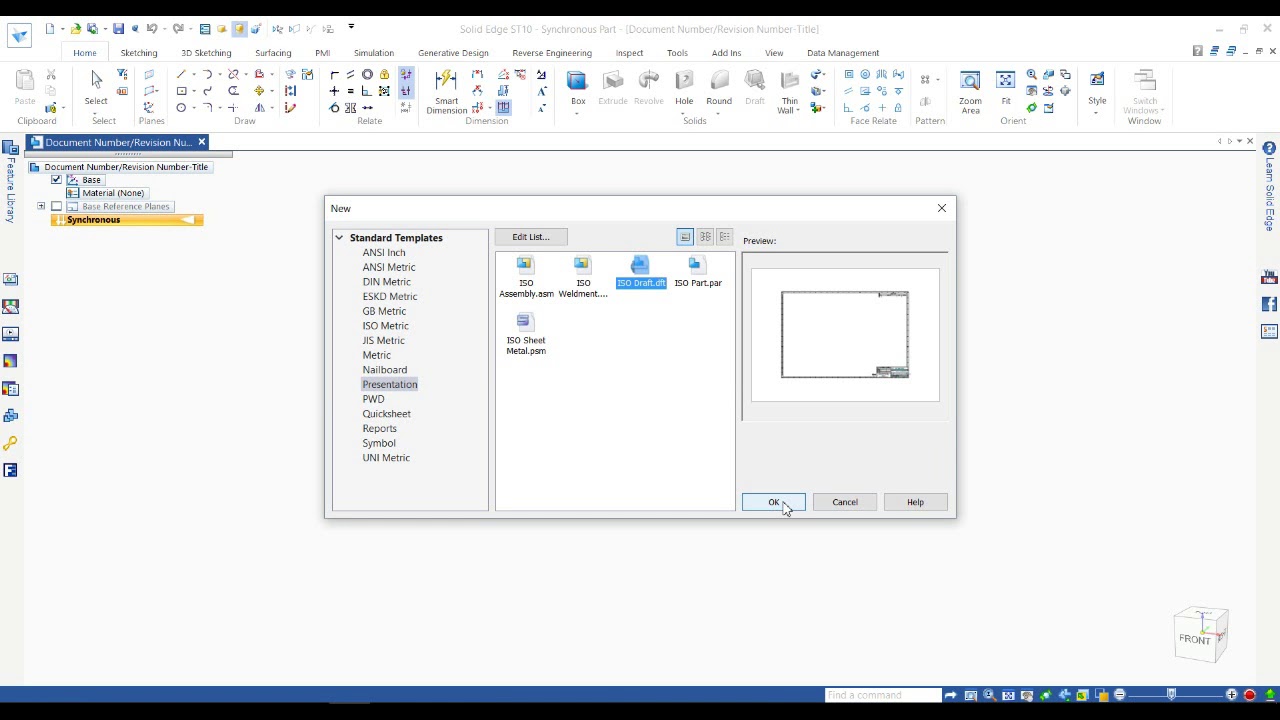The height and width of the screenshot is (720, 1280).
Task: Switch to list view in New dialog
Action: click(705, 237)
